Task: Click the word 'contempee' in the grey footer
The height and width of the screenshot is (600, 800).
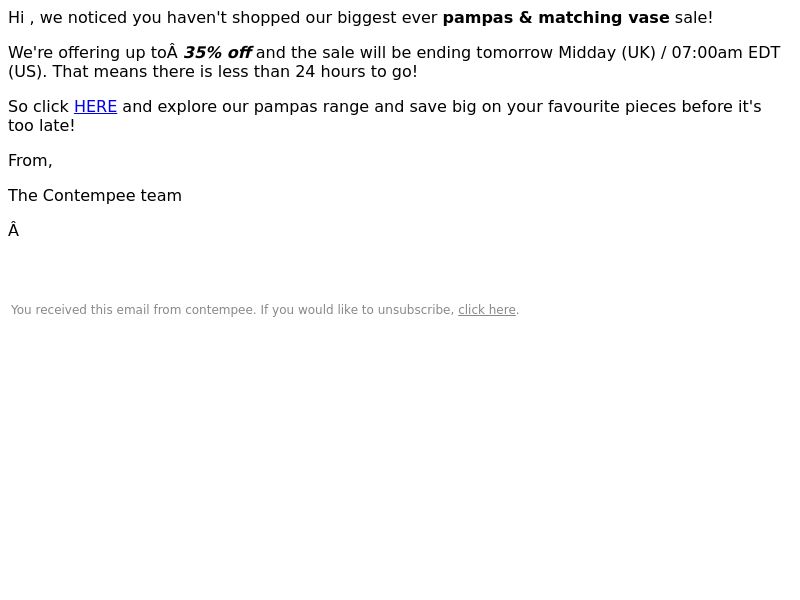Action: point(220,310)
